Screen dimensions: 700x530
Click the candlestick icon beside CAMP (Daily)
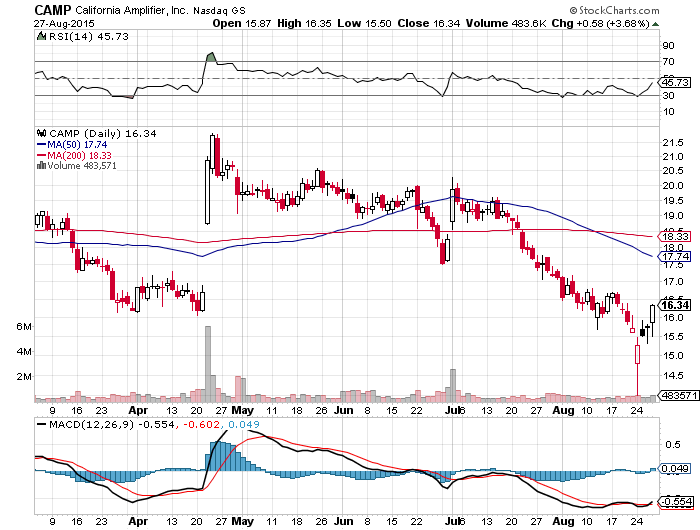pos(42,133)
